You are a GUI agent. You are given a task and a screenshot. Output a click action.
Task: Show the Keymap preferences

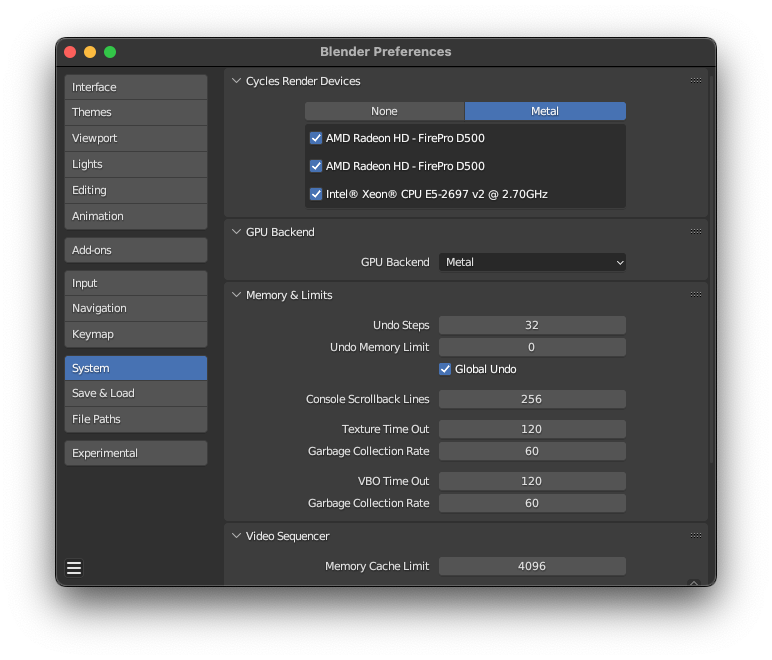[x=136, y=335]
